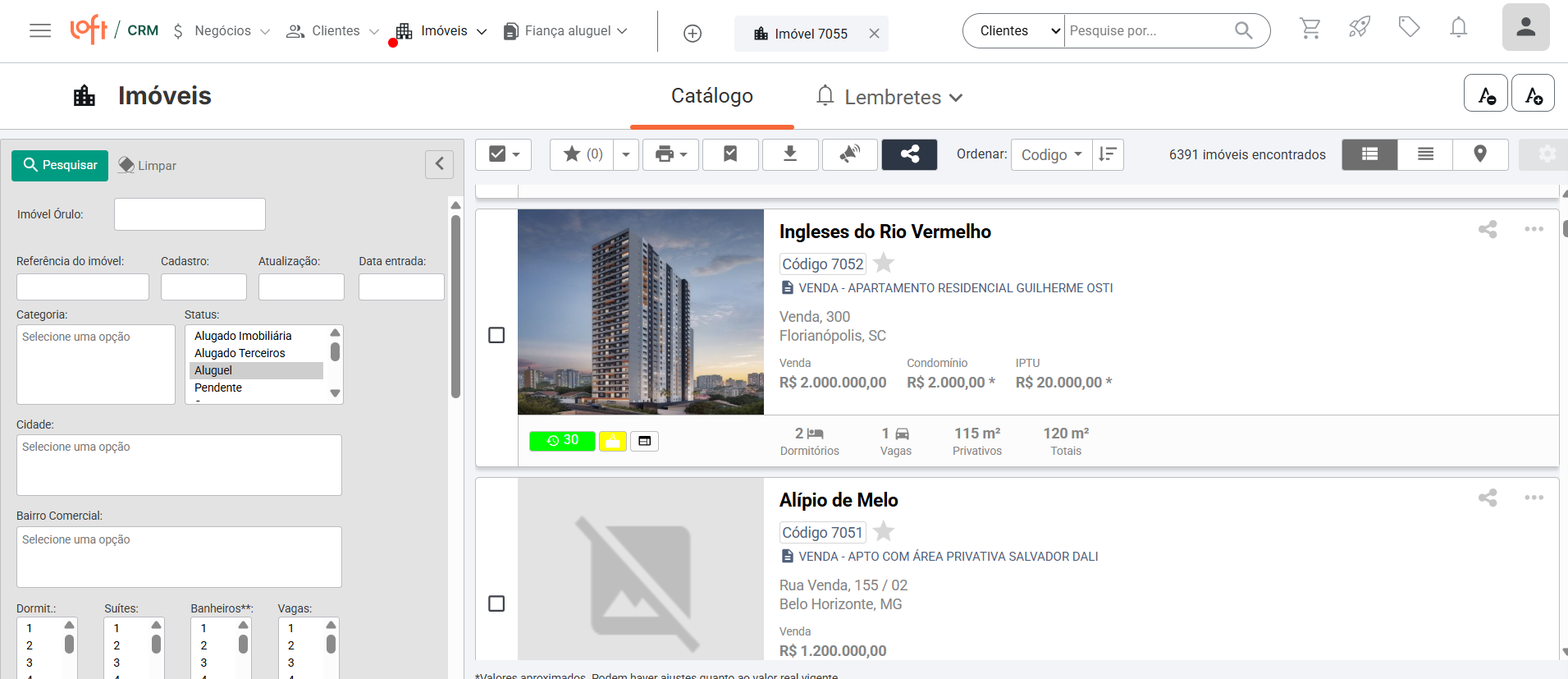Click the shopping cart icon
The image size is (1568, 679).
coord(1310,29)
